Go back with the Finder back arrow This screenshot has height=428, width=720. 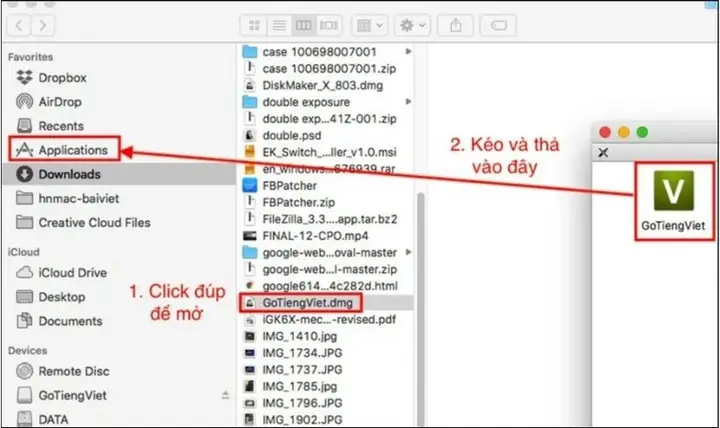coord(19,25)
